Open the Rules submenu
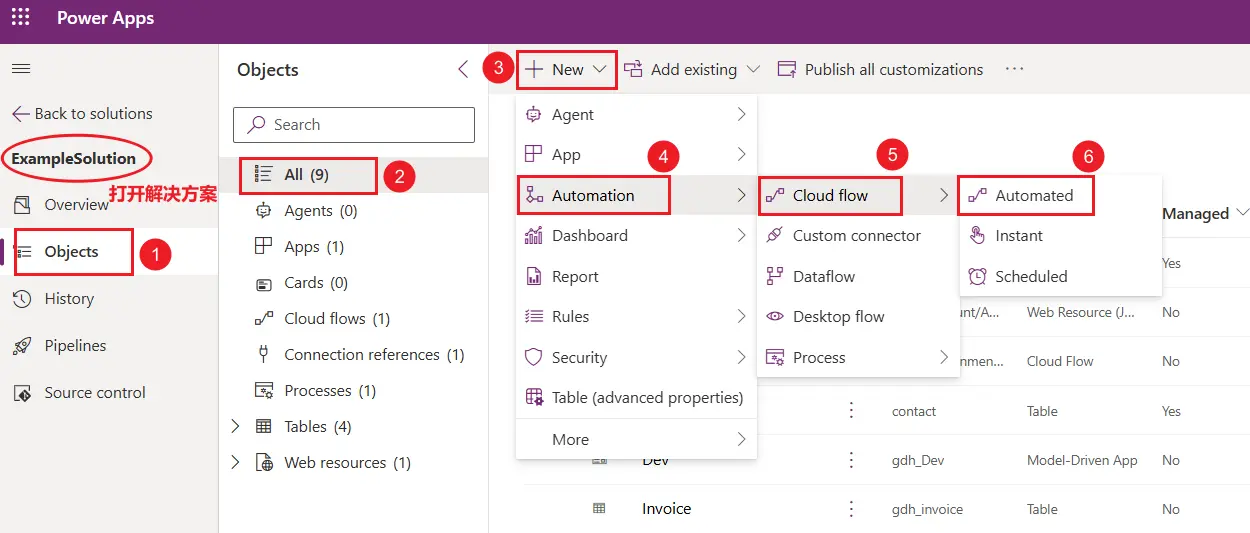Viewport: 1250px width, 533px height. tap(636, 317)
